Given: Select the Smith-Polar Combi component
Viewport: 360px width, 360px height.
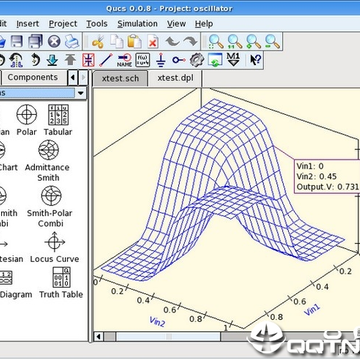Looking at the screenshot, I should pyautogui.click(x=50, y=207).
